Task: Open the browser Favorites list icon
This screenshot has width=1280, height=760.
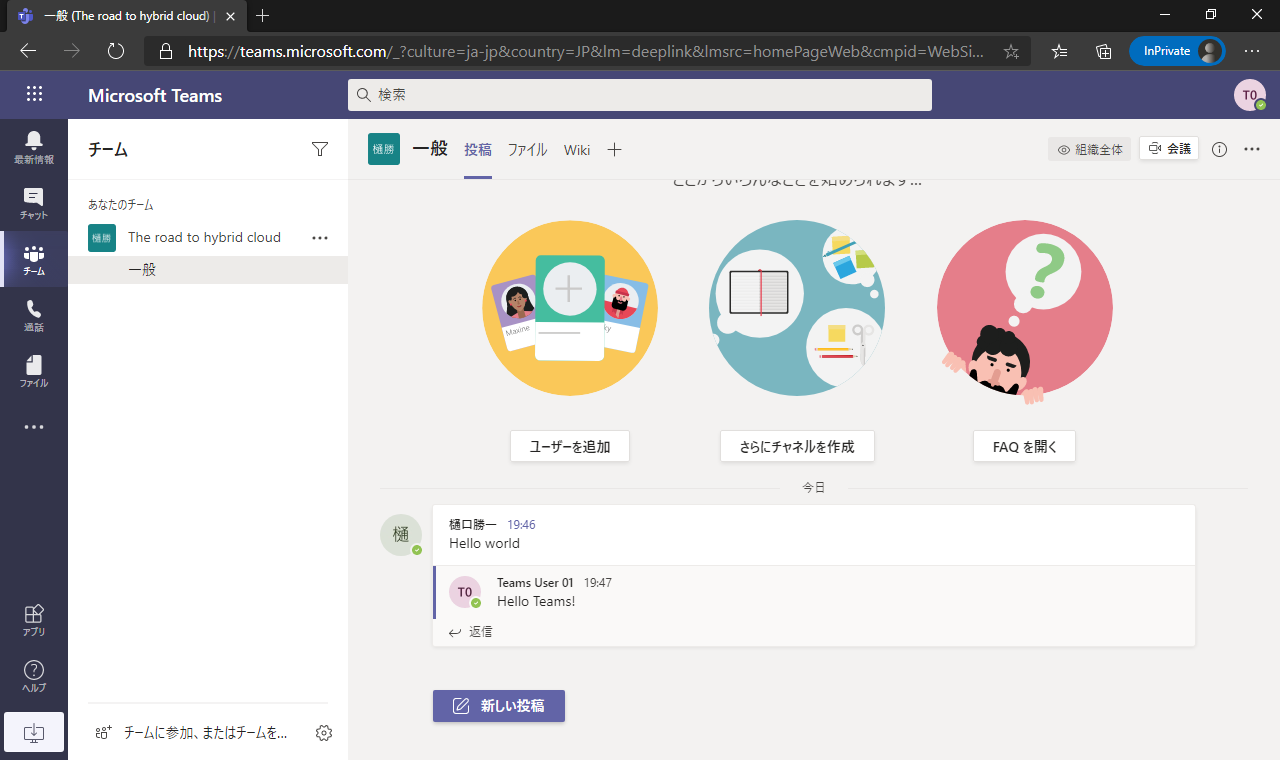Action: [1060, 51]
